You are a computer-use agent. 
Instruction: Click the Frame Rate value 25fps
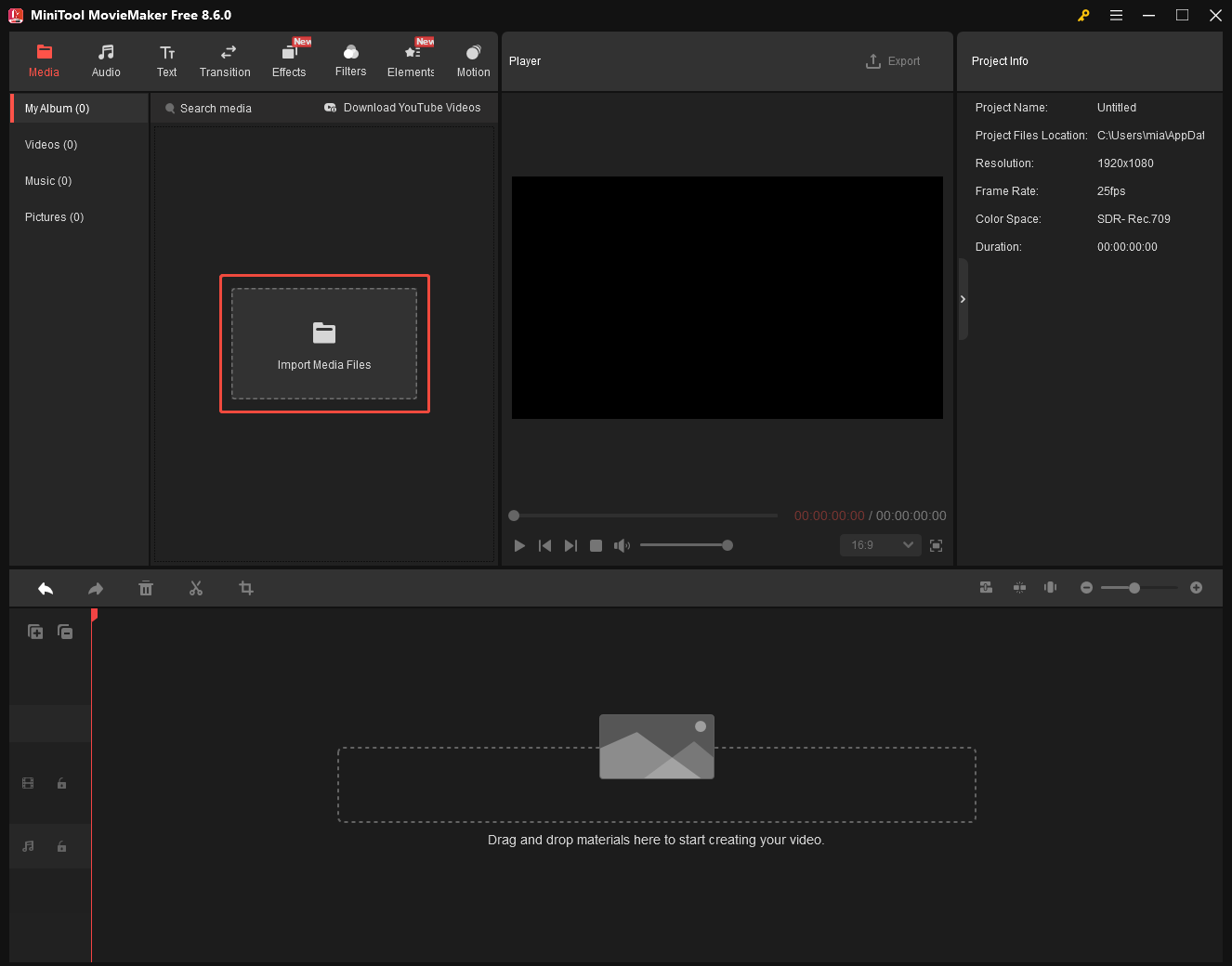(x=1111, y=191)
